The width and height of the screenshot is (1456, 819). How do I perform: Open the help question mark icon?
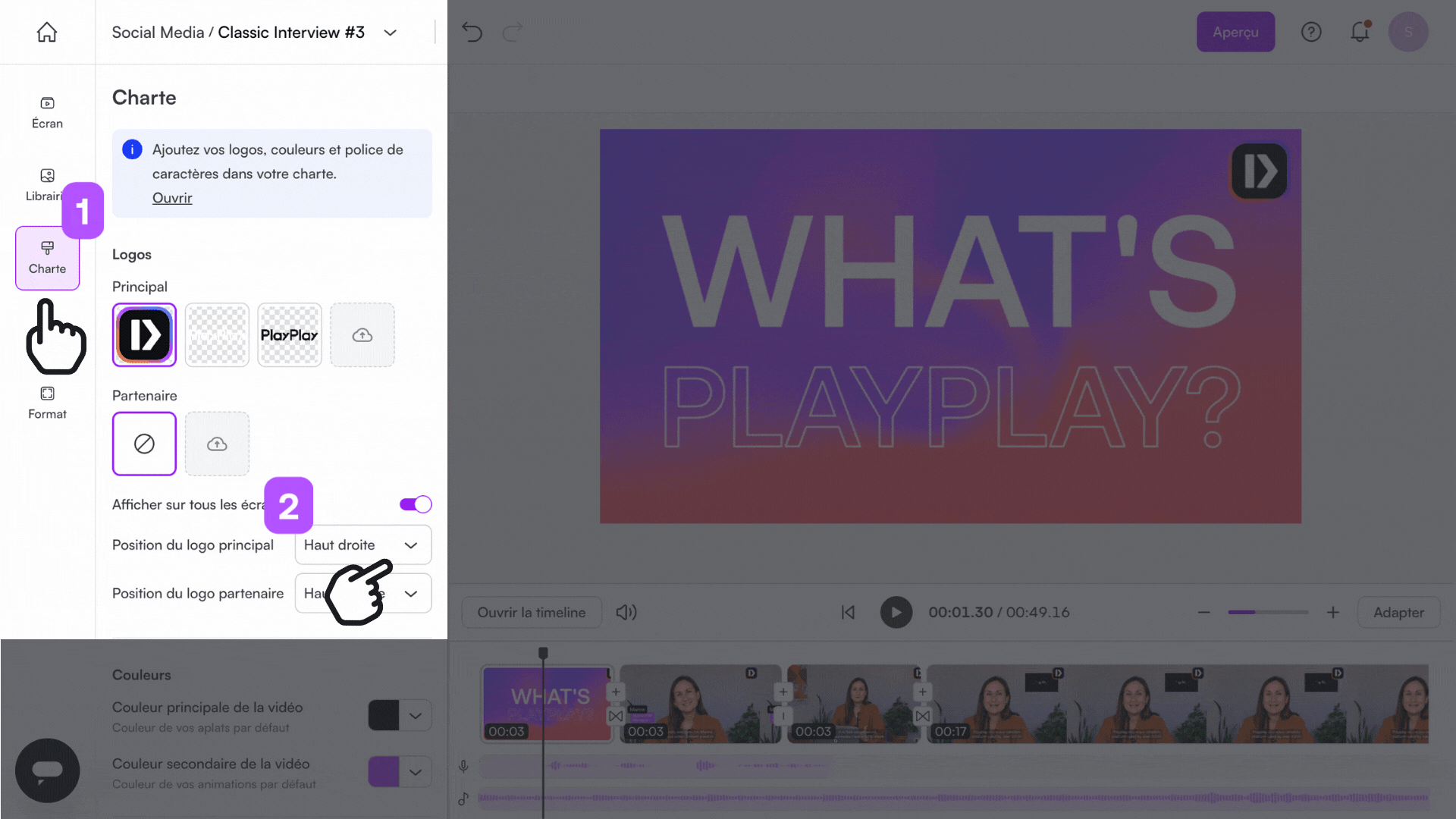tap(1311, 32)
